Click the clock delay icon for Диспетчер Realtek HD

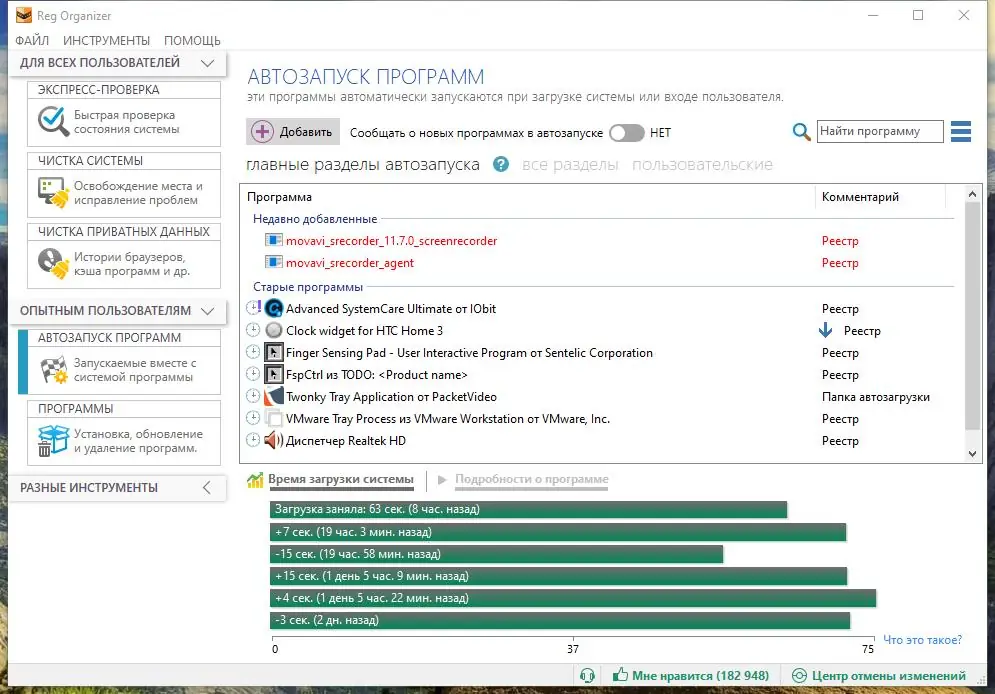(253, 440)
